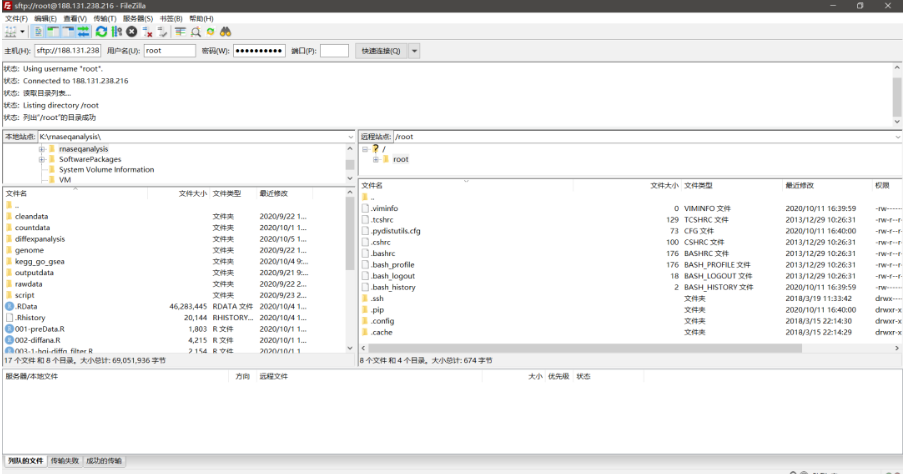Switch to the 传输失败 tab
This screenshot has height=474, width=913.
(64, 461)
